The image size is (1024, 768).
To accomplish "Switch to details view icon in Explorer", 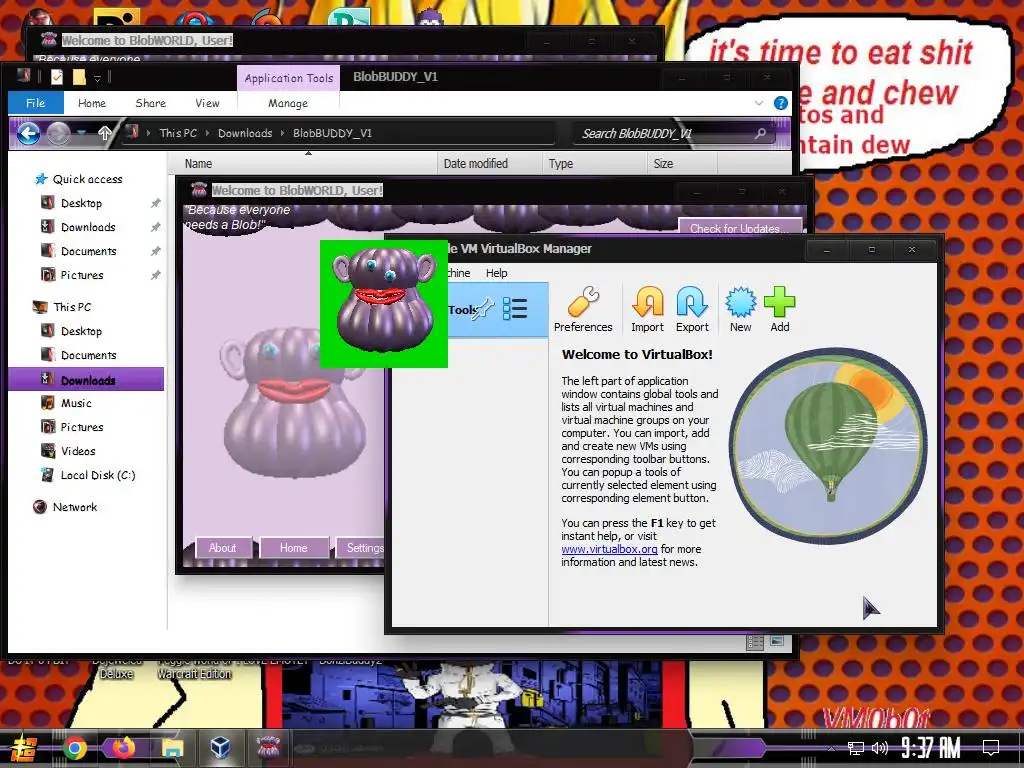I will click(755, 643).
